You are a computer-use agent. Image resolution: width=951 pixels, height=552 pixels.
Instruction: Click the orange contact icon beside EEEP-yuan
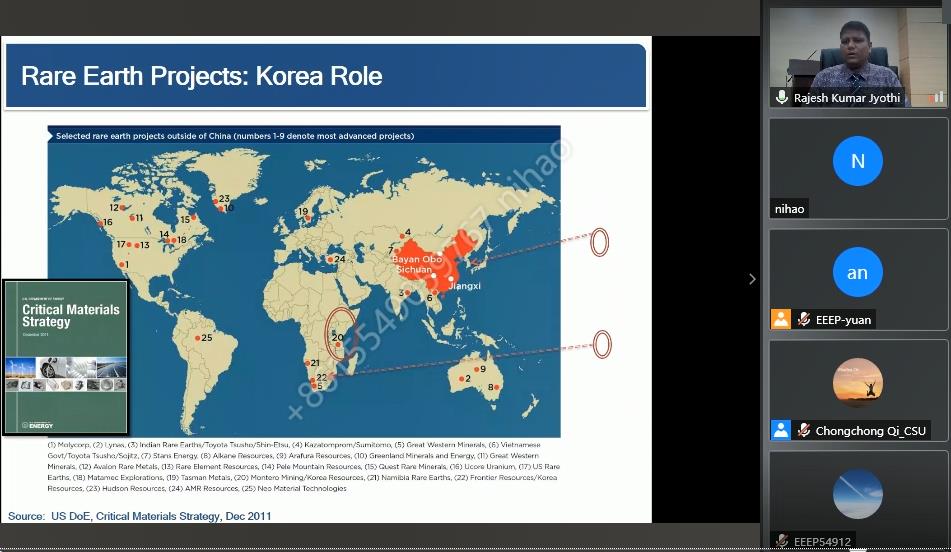pyautogui.click(x=781, y=319)
